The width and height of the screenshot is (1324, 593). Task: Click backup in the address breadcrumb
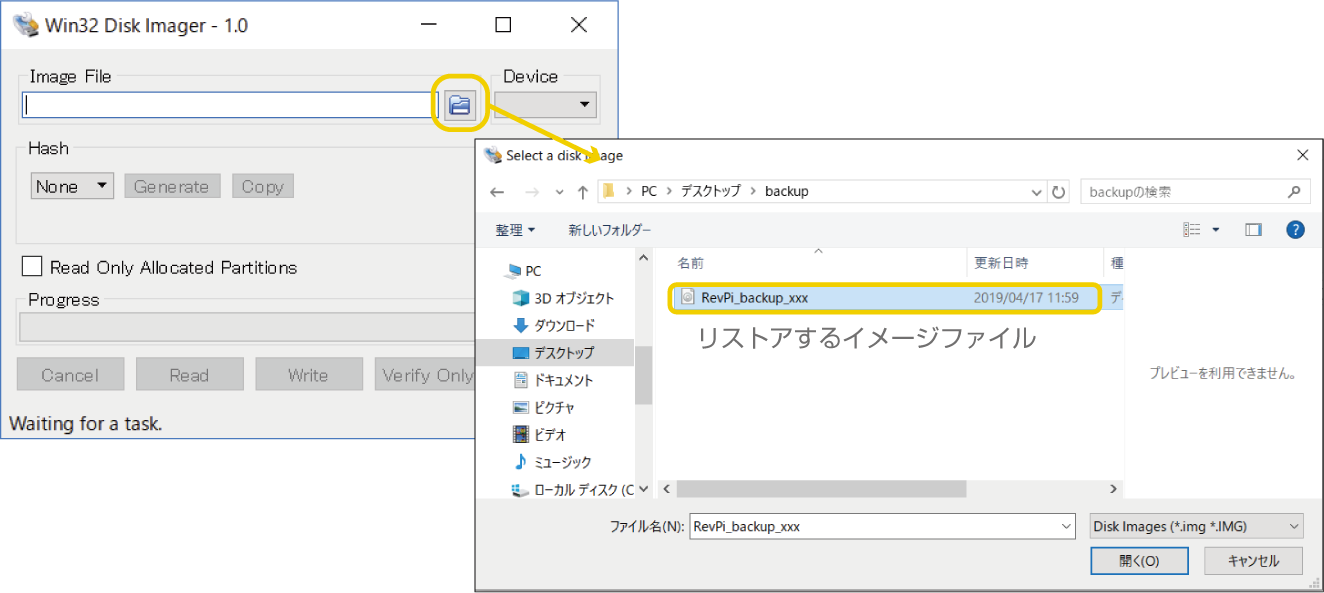[x=787, y=191]
